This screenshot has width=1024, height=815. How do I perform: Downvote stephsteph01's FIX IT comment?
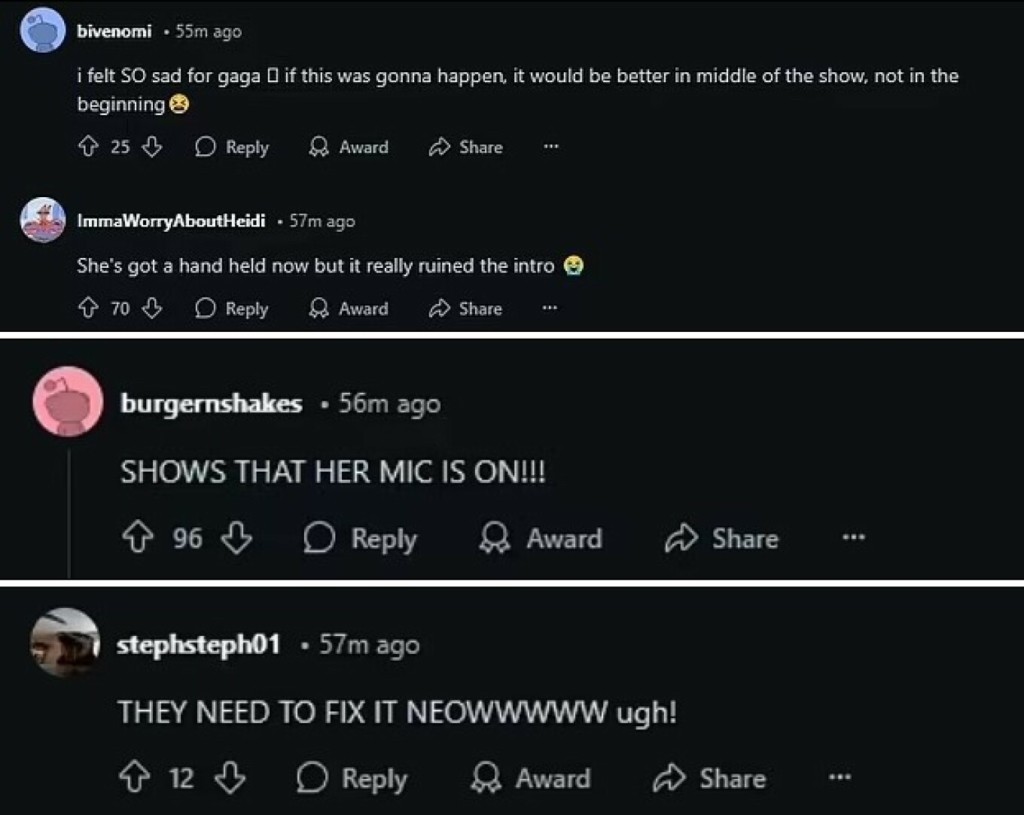pyautogui.click(x=231, y=779)
